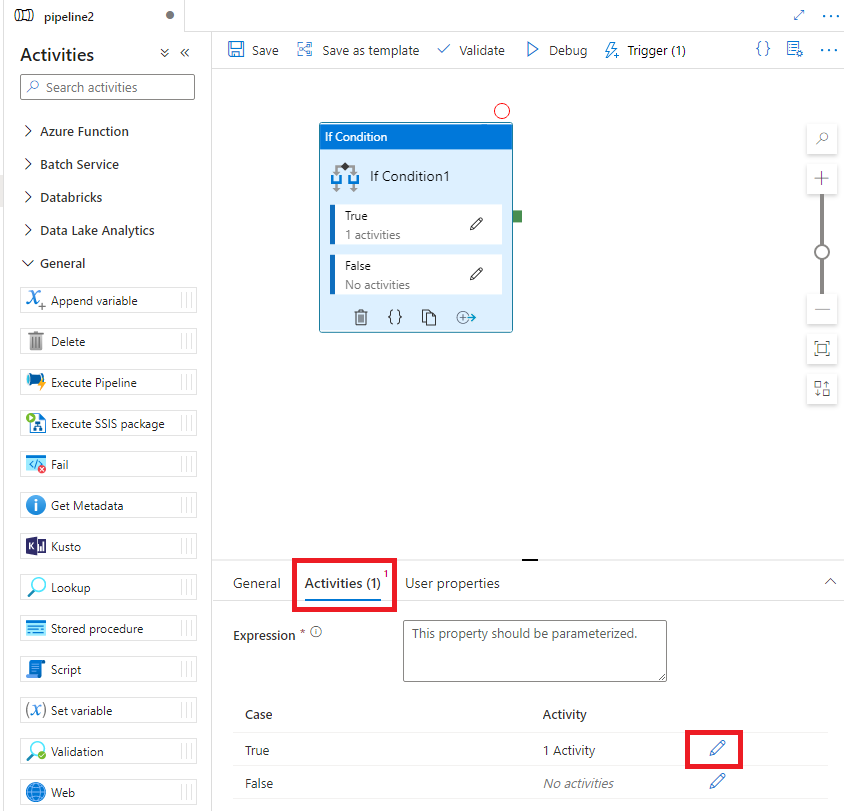
Task: Expand all activity categories
Action: pyautogui.click(x=165, y=53)
